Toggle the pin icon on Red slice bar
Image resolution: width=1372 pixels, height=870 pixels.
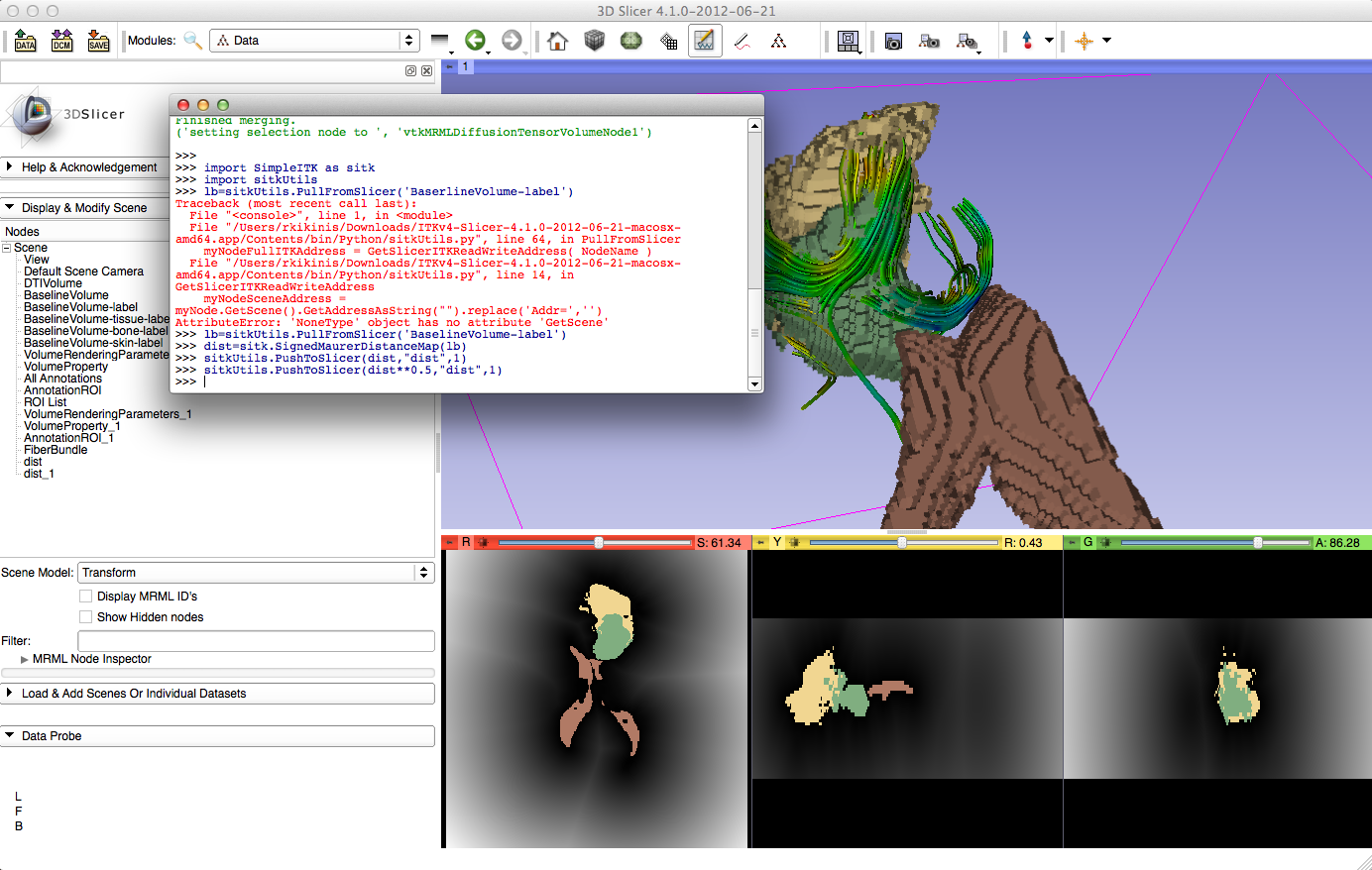point(449,543)
